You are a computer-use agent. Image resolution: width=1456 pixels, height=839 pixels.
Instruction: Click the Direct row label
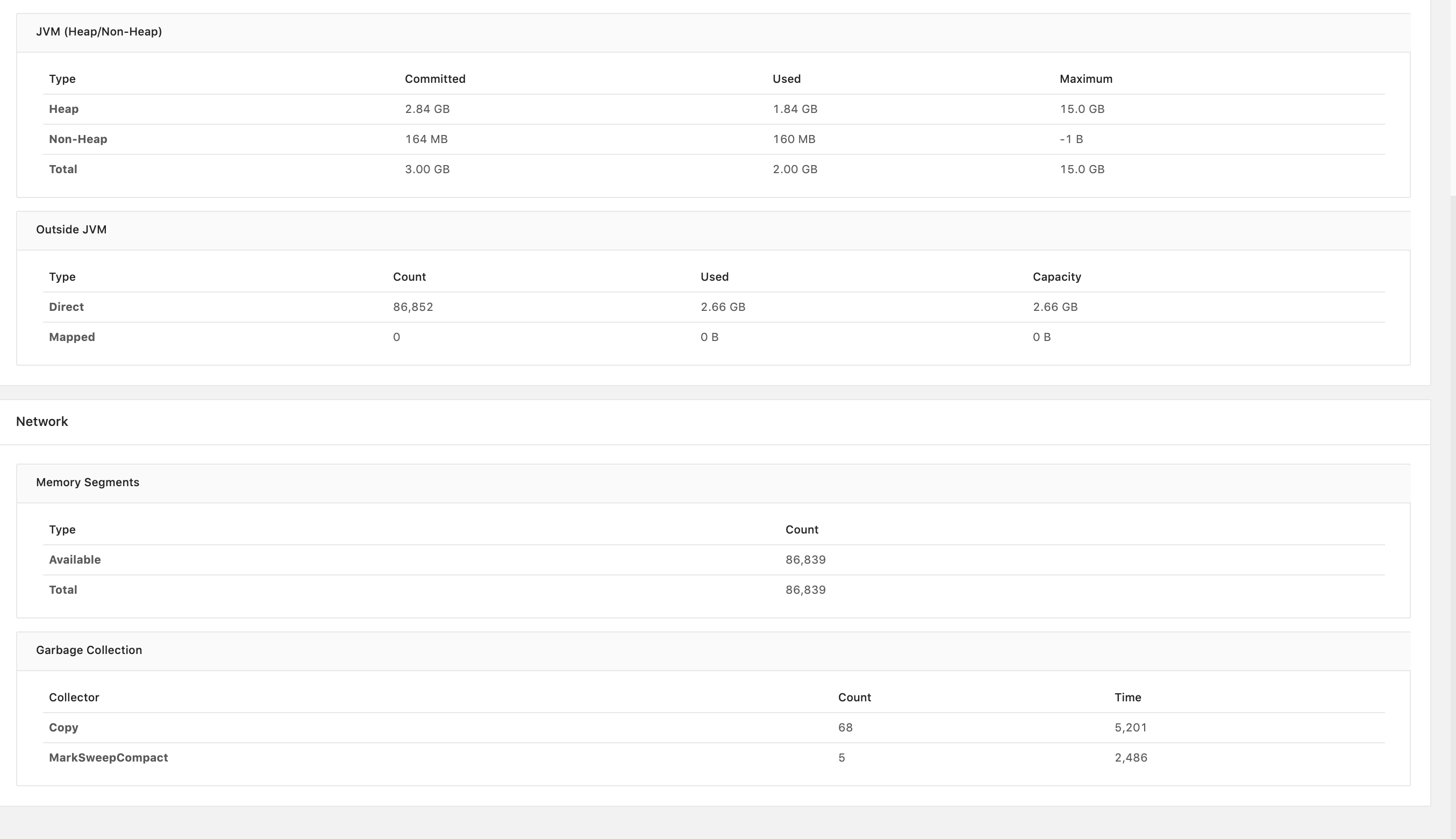coord(66,307)
